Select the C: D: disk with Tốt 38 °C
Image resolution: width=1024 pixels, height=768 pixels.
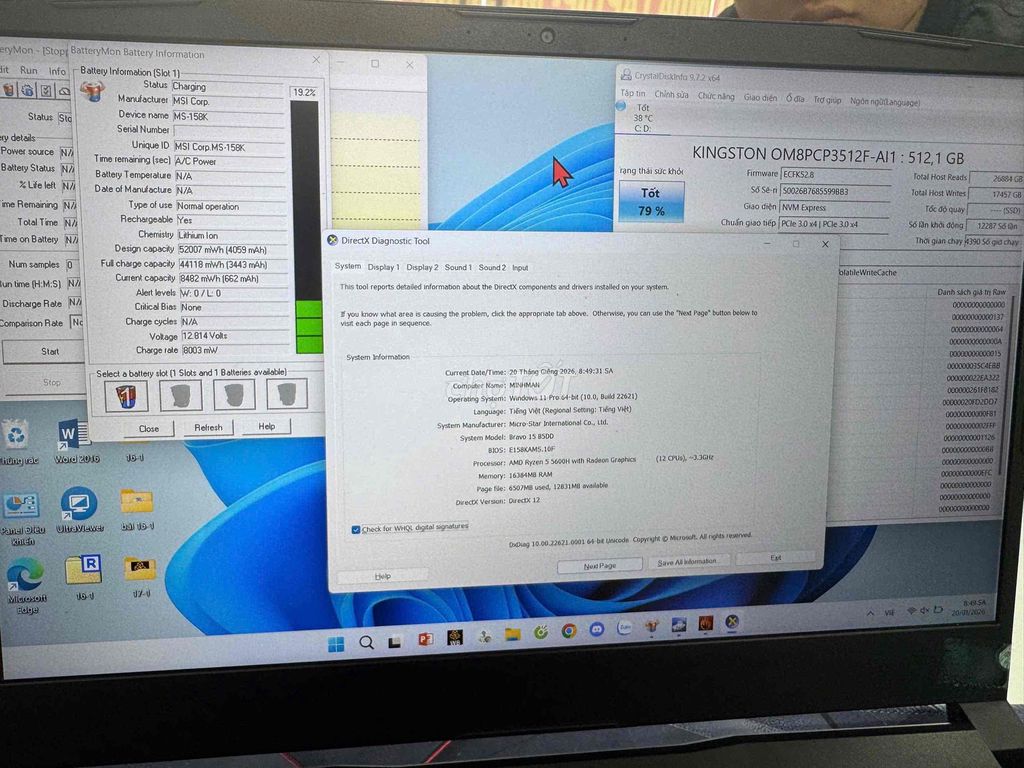tap(642, 117)
